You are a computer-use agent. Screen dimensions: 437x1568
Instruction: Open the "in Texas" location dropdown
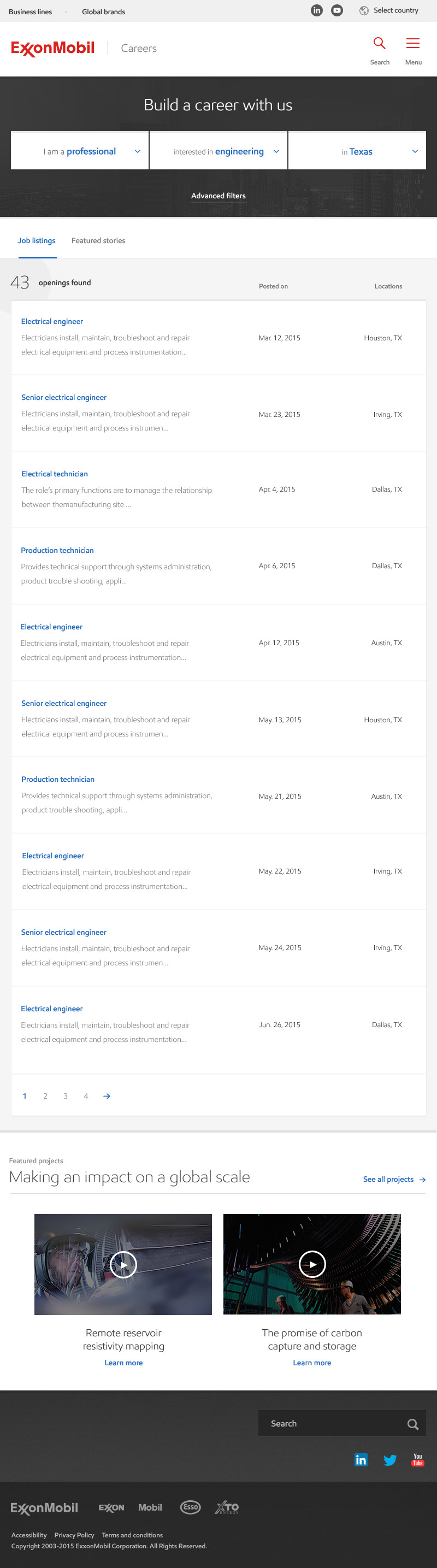click(x=357, y=151)
